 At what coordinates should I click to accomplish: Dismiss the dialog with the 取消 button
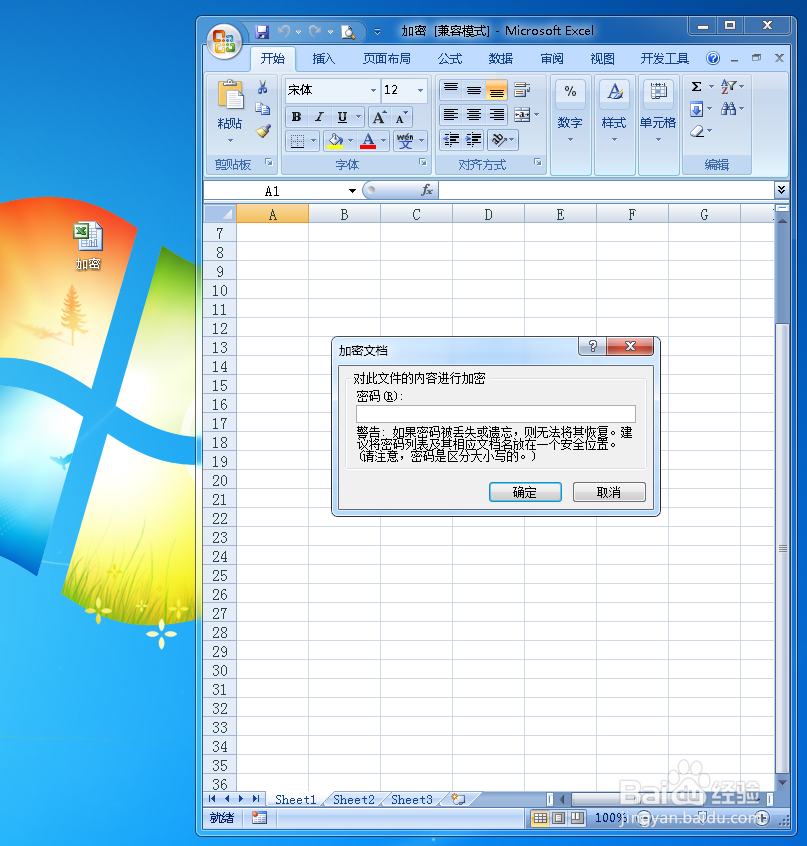click(609, 492)
